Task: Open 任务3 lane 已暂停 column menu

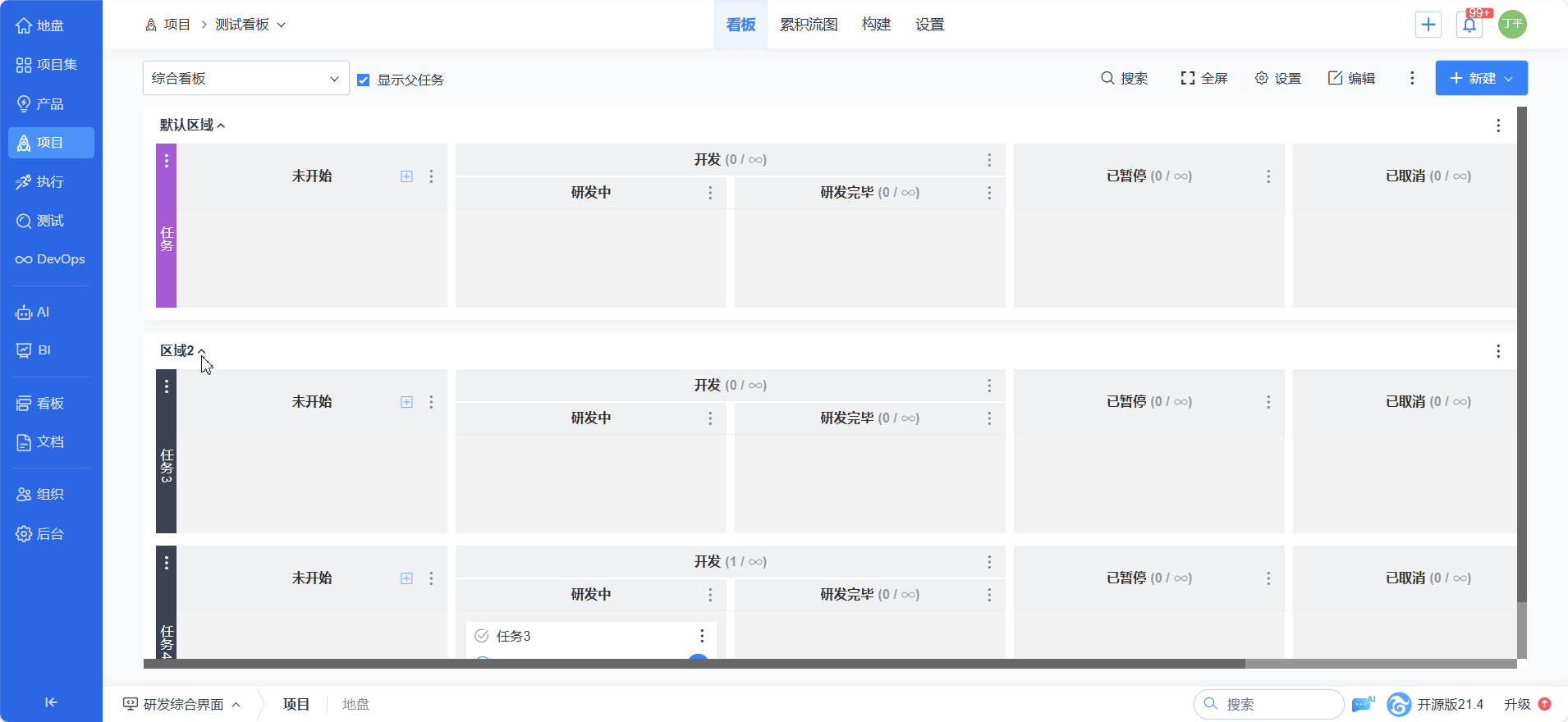Action: click(x=1268, y=402)
